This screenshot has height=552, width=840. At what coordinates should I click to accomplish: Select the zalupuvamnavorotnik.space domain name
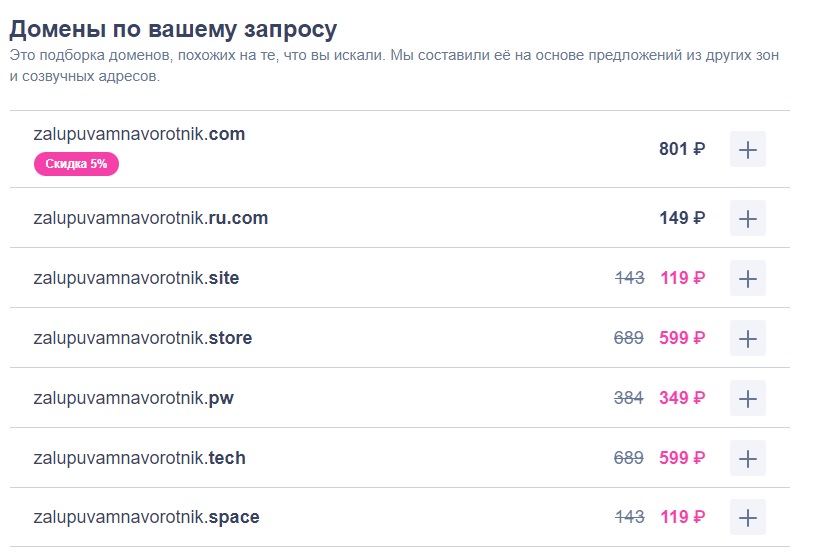pyautogui.click(x=146, y=517)
